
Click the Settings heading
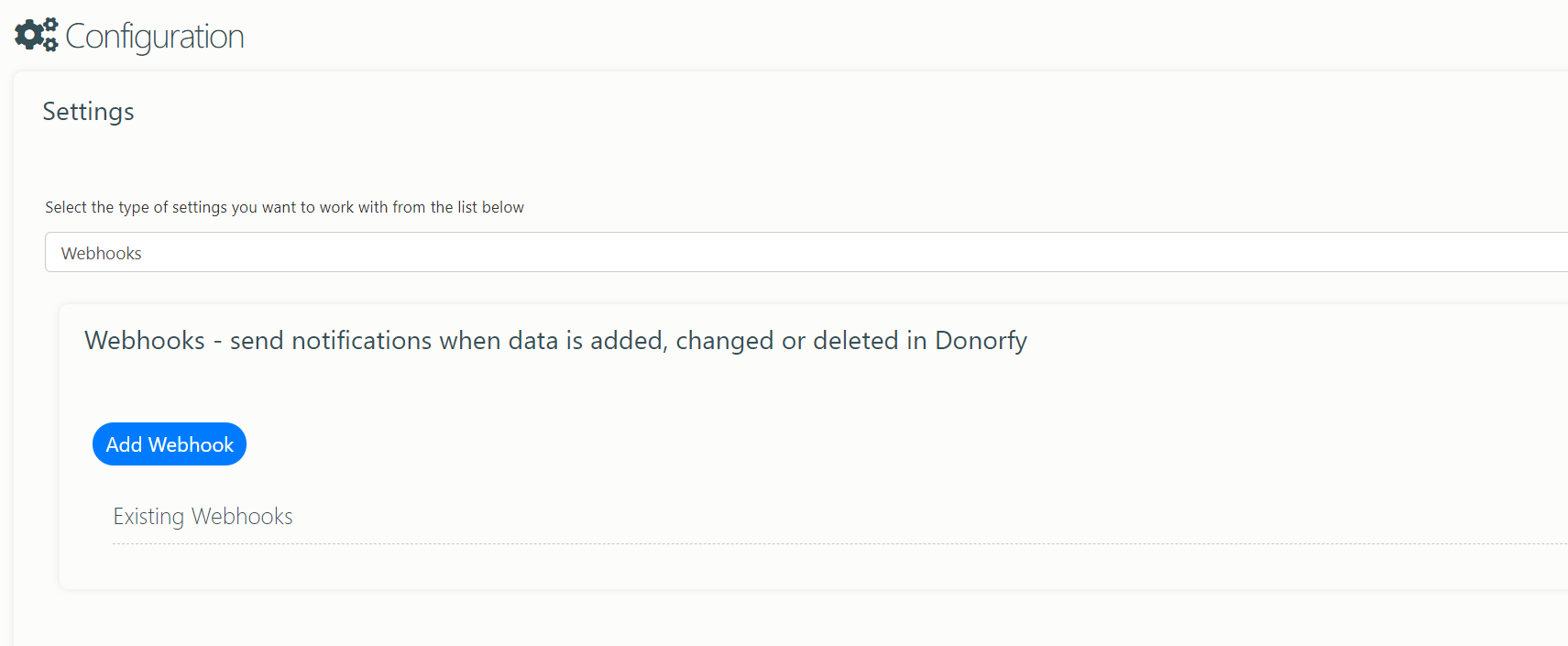pos(89,112)
